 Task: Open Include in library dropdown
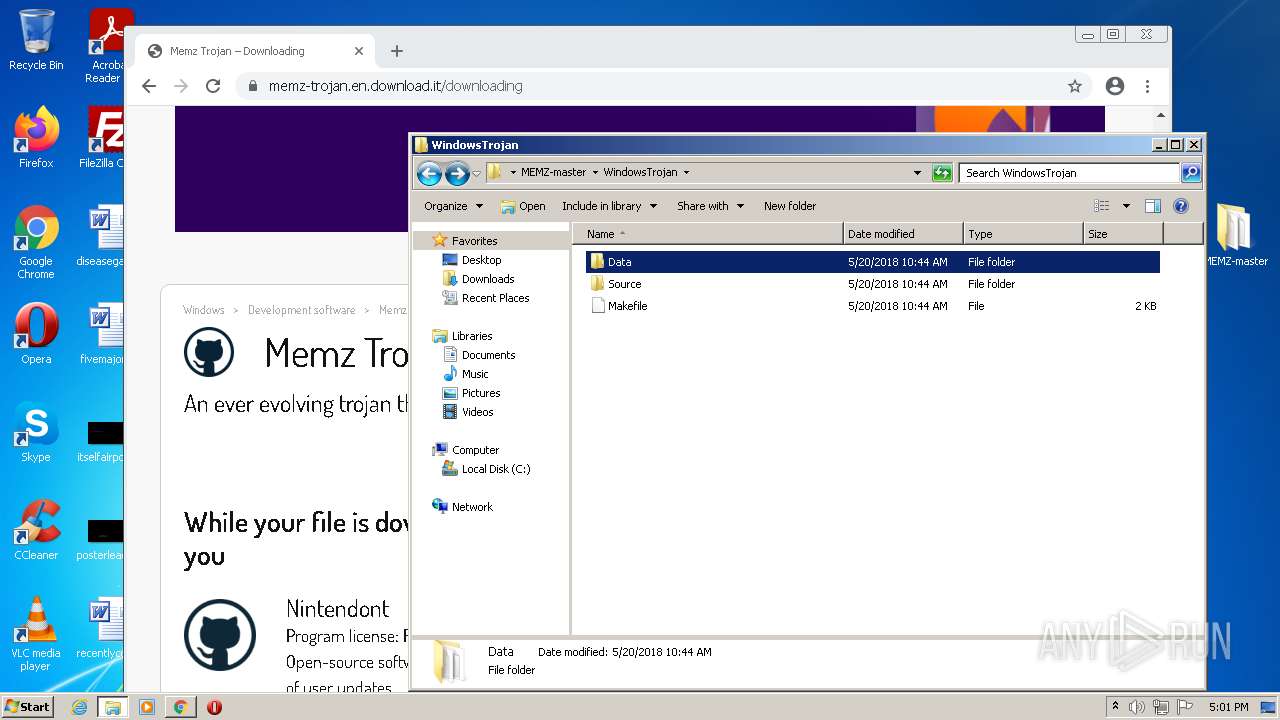click(x=609, y=206)
